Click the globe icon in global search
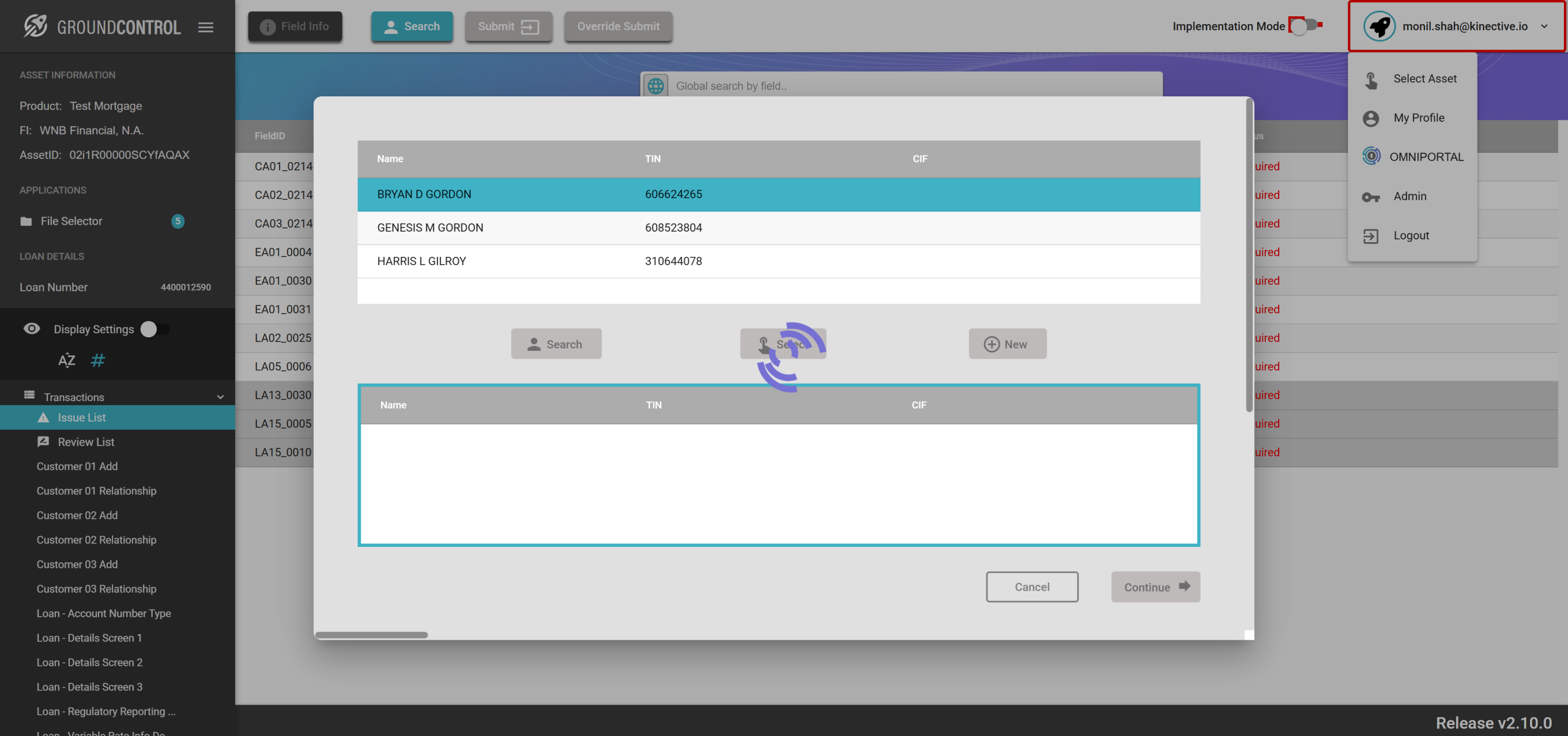Viewport: 1568px width, 736px height. click(x=656, y=86)
